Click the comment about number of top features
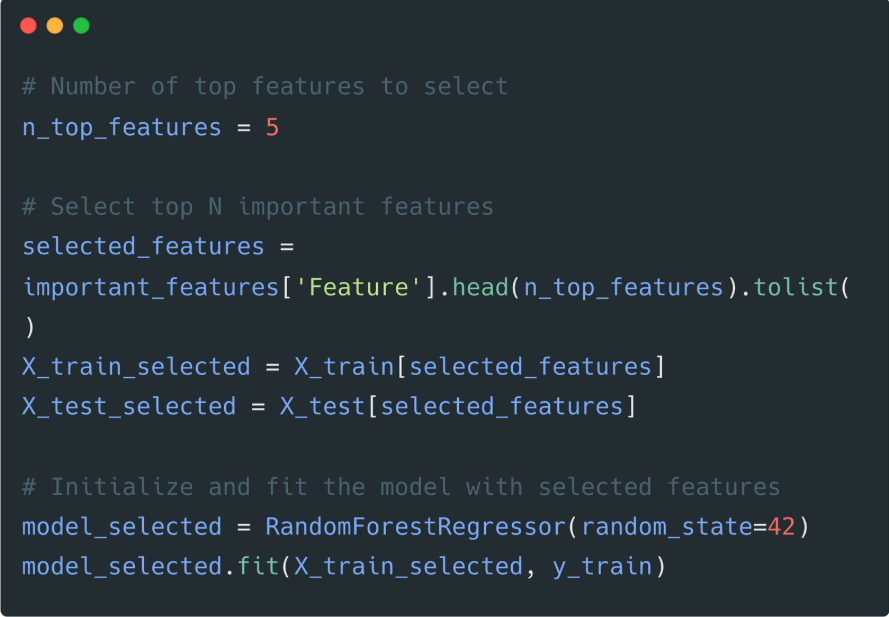The width and height of the screenshot is (889, 617). 265,87
